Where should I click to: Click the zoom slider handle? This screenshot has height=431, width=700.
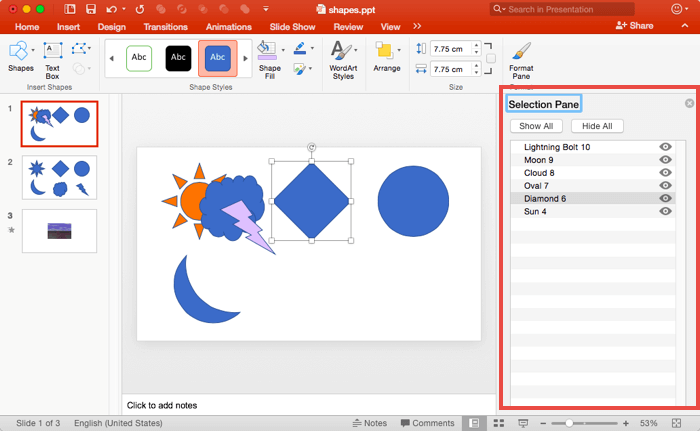point(569,423)
